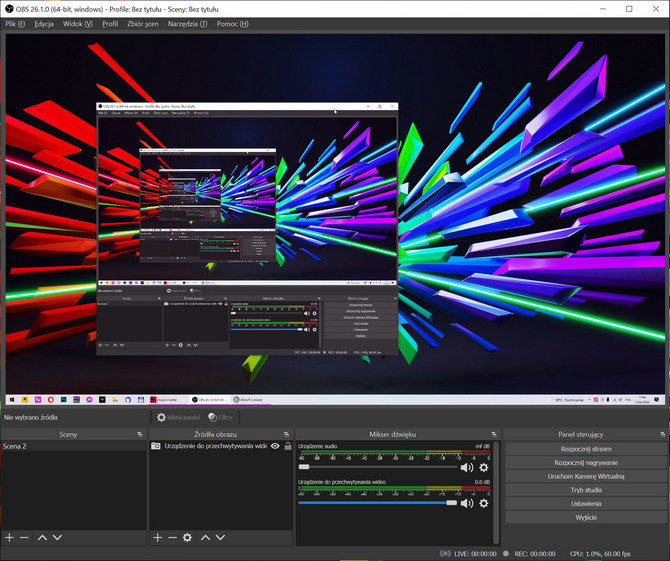Viewport: 670px width, 561px height.
Task: Open gear settings for Urządzenie audio
Action: 483,467
